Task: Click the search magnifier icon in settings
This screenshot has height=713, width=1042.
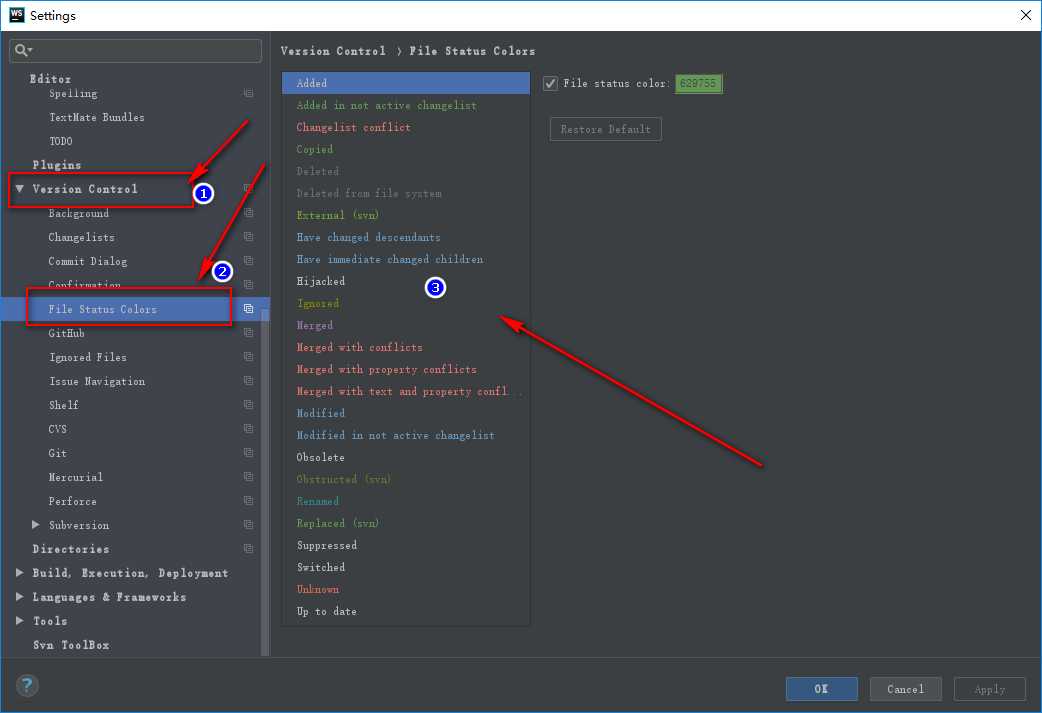Action: click(x=20, y=50)
